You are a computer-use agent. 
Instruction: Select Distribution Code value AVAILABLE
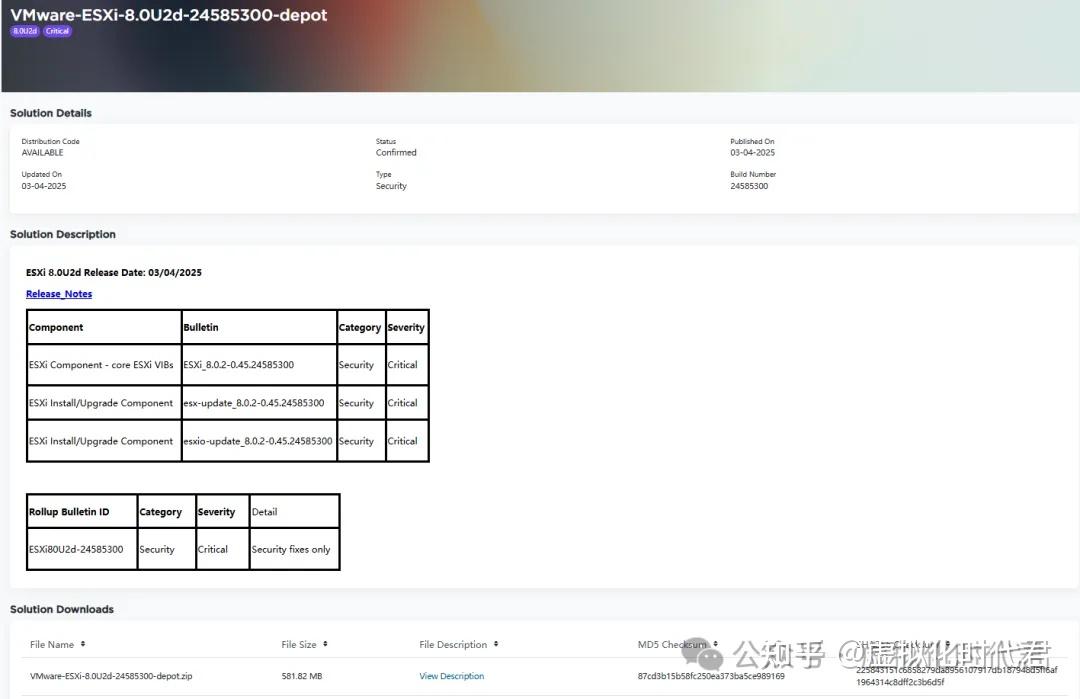coord(42,153)
